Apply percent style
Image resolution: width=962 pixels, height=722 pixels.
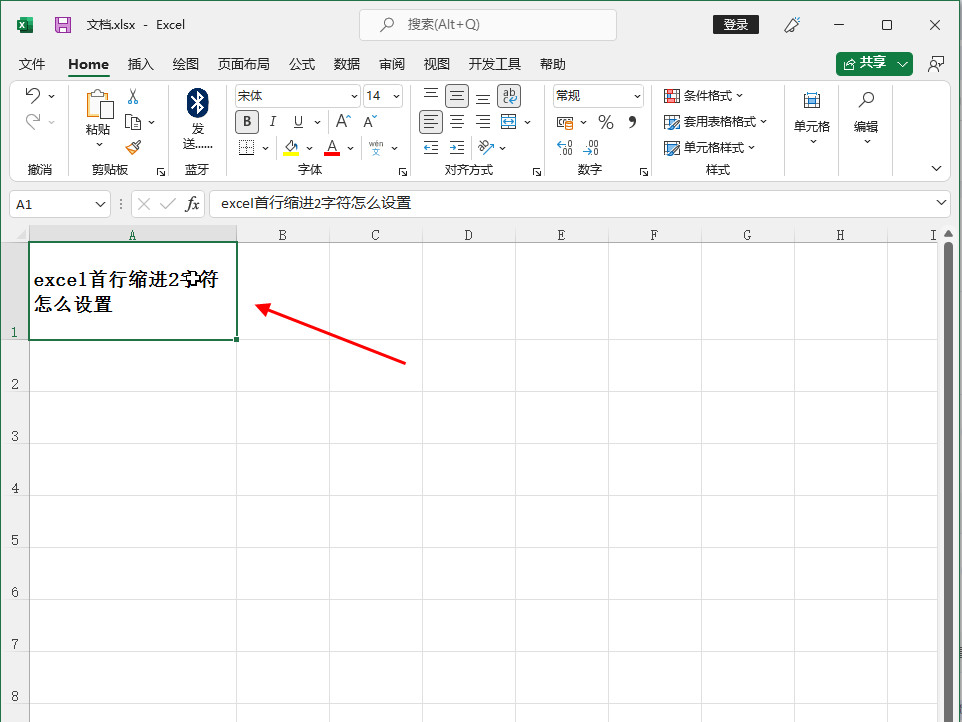click(606, 122)
